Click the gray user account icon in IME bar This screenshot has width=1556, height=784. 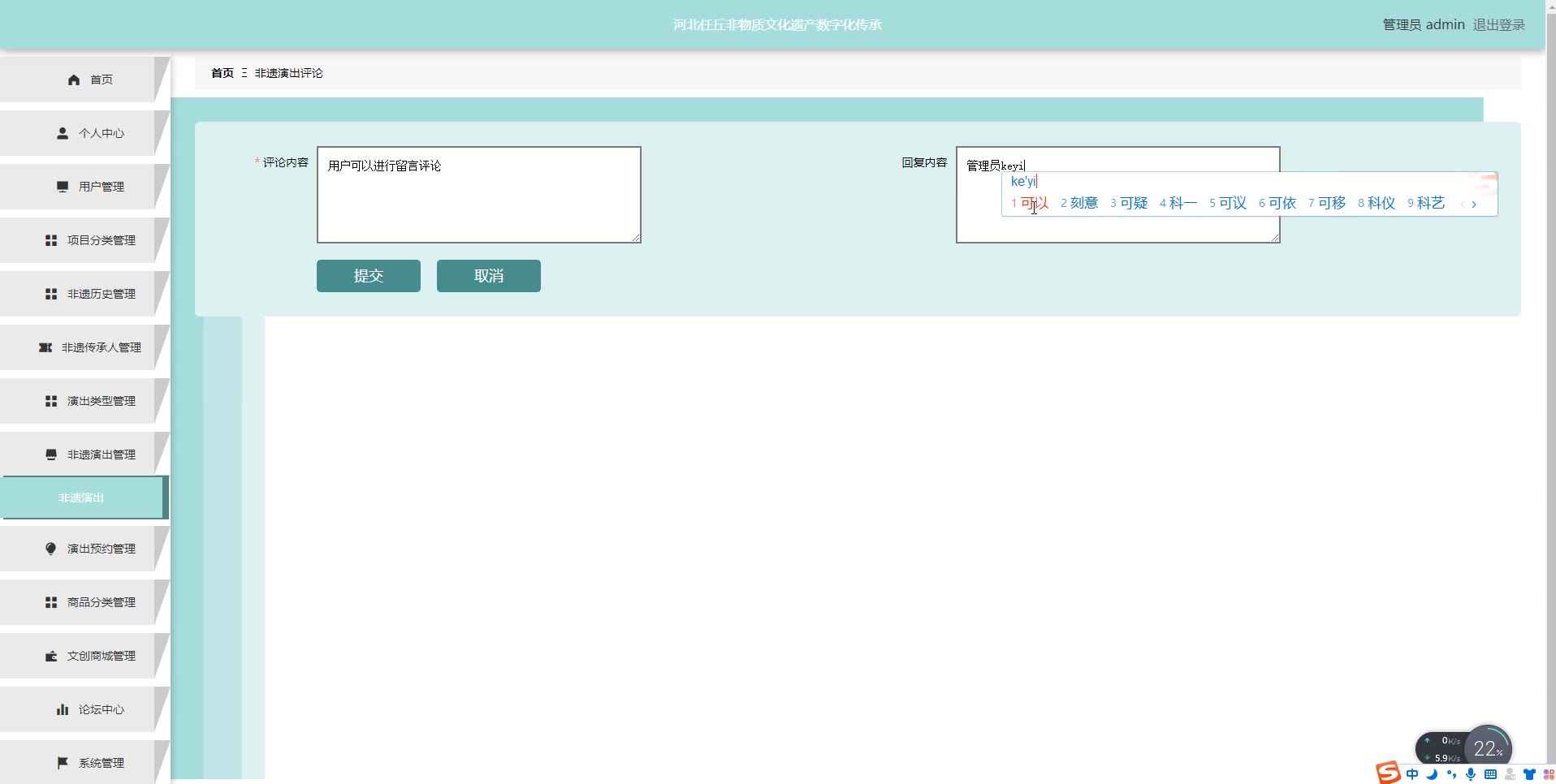1510,774
